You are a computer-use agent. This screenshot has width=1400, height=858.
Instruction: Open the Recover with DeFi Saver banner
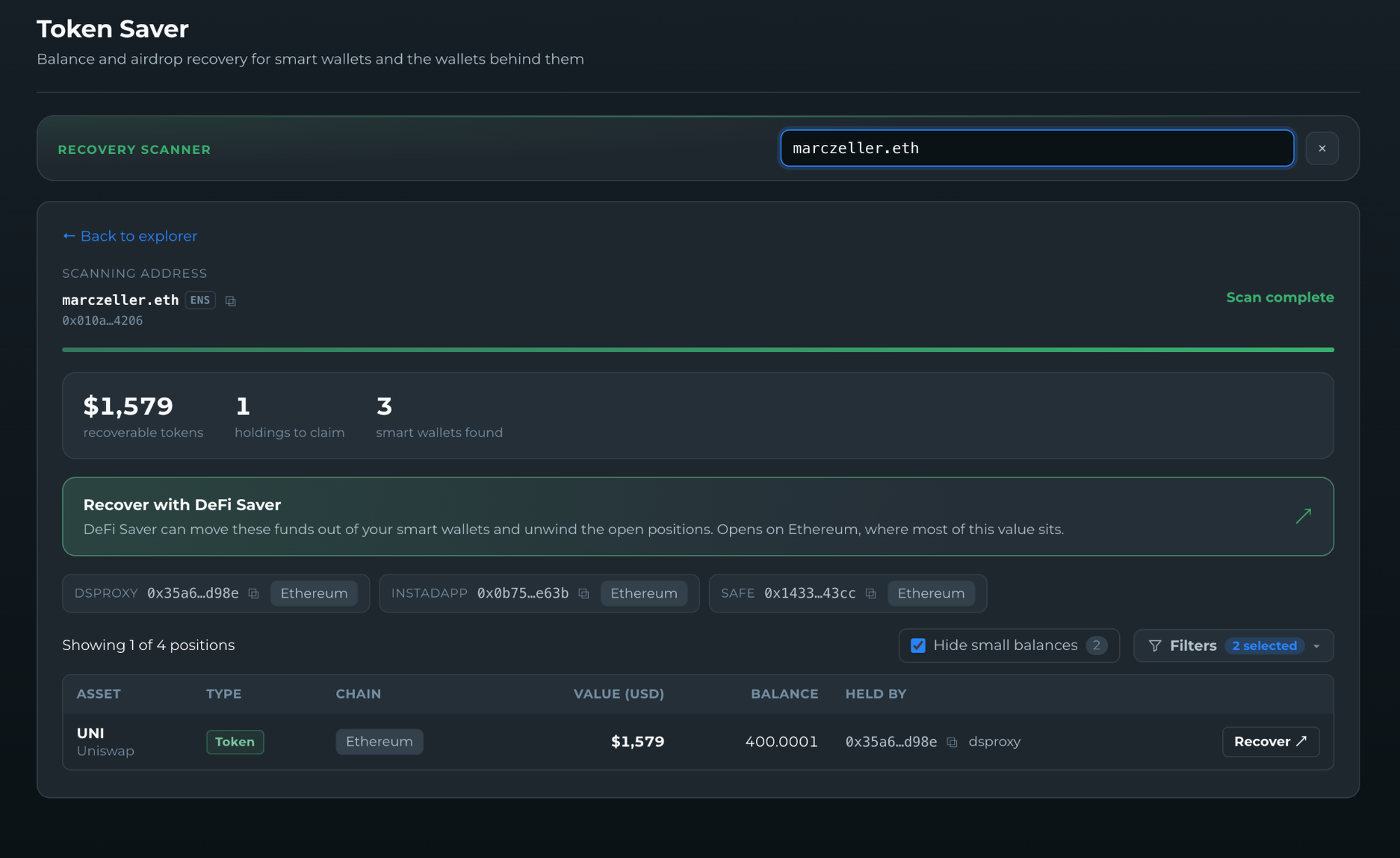[698, 516]
